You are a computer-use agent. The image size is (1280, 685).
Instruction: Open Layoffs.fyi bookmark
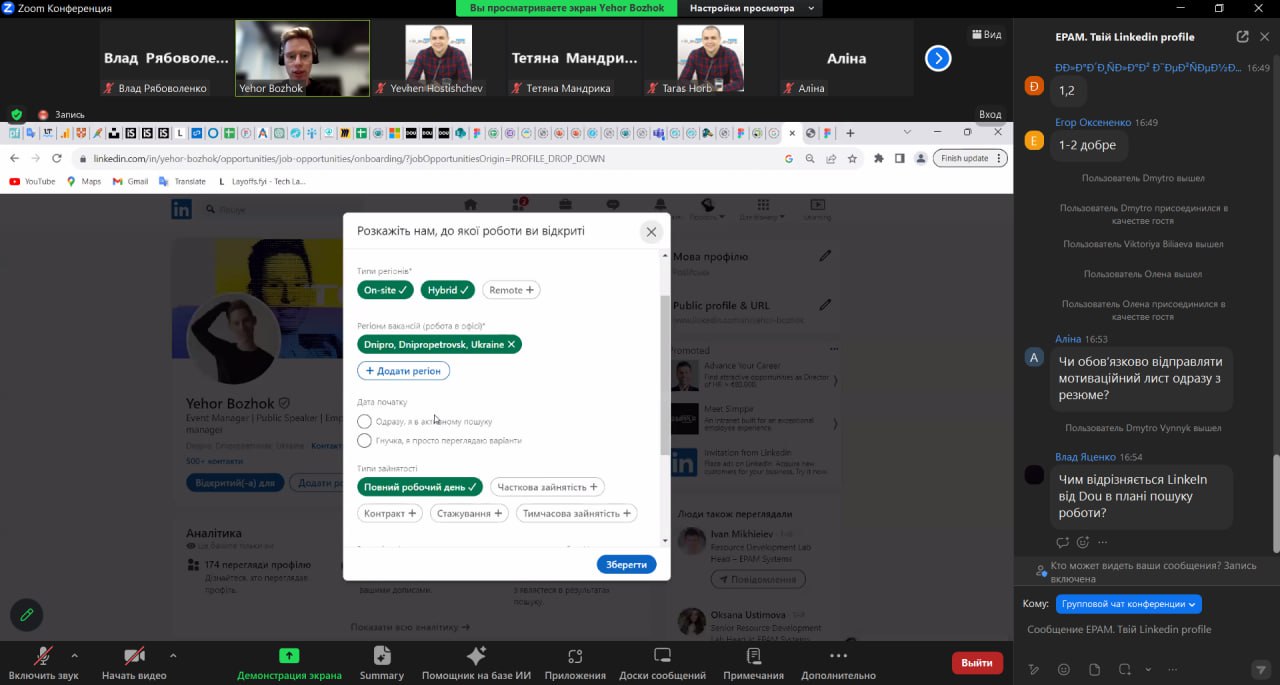(262, 181)
